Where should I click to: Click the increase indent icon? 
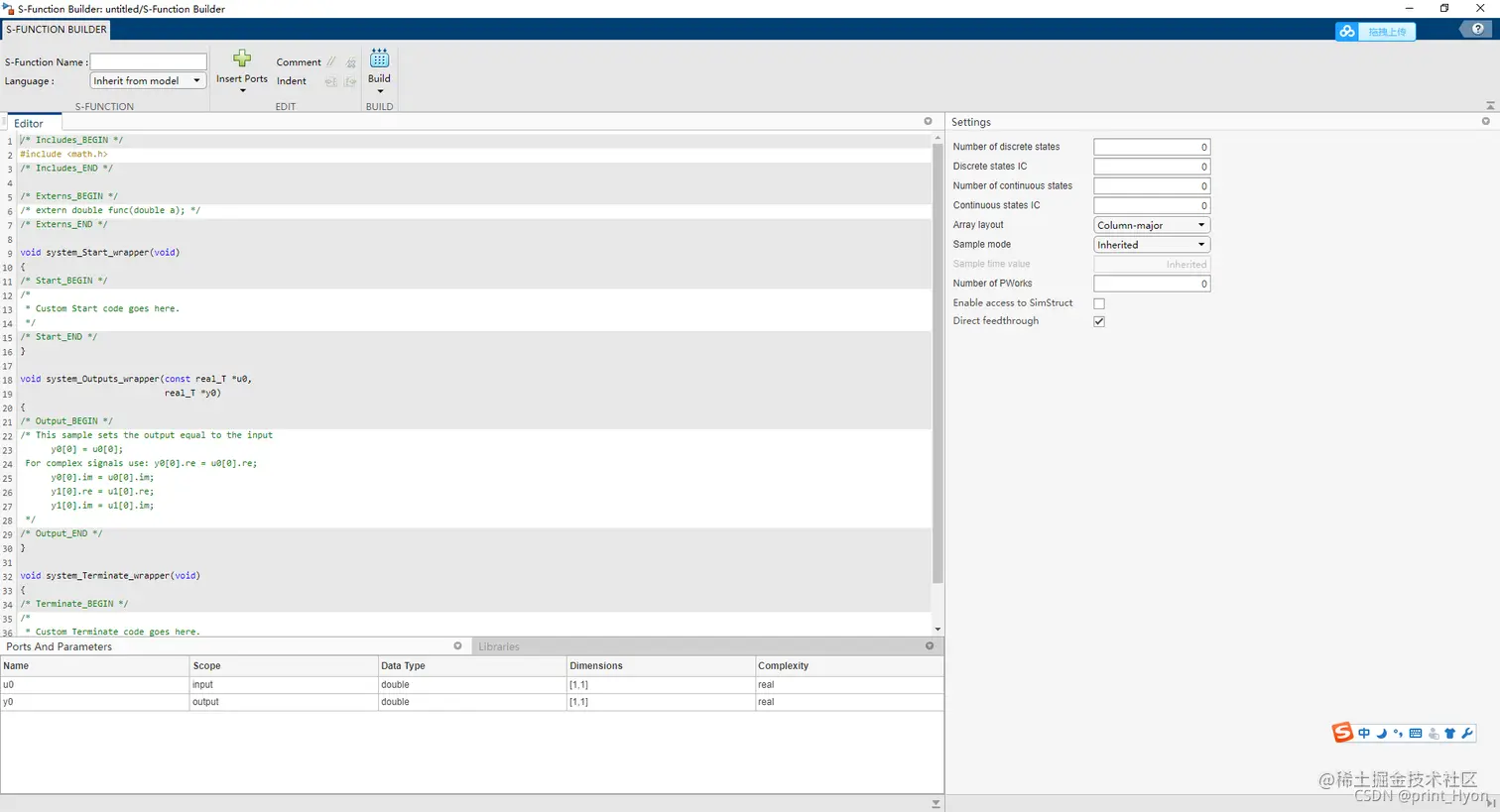coord(350,82)
